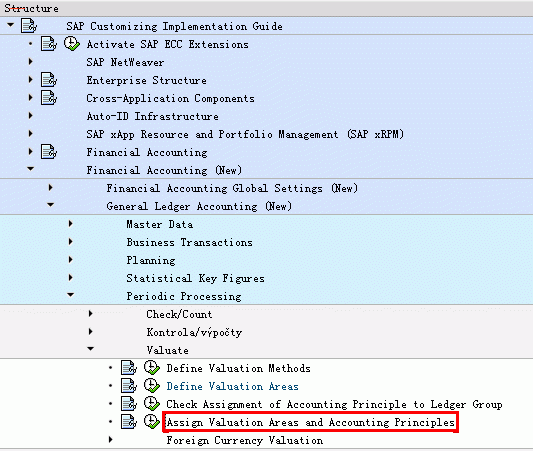Open documentation icon of SAP Customizing Implementation Guide
The height and width of the screenshot is (451, 533).
coord(29,26)
